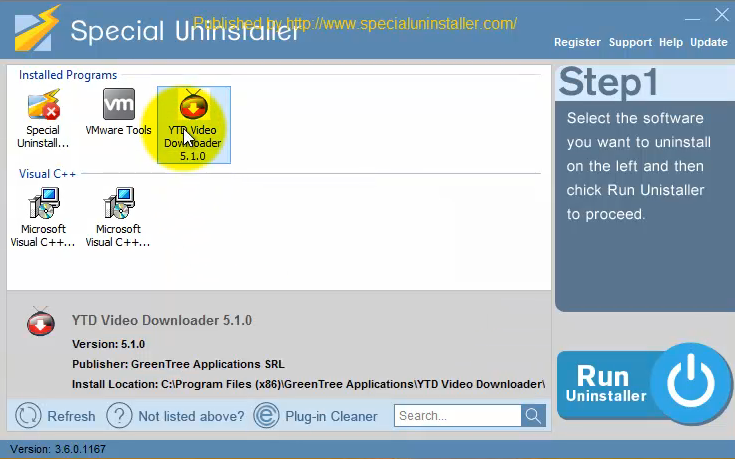The width and height of the screenshot is (735, 459).
Task: Open the Support menu link
Action: click(x=630, y=42)
